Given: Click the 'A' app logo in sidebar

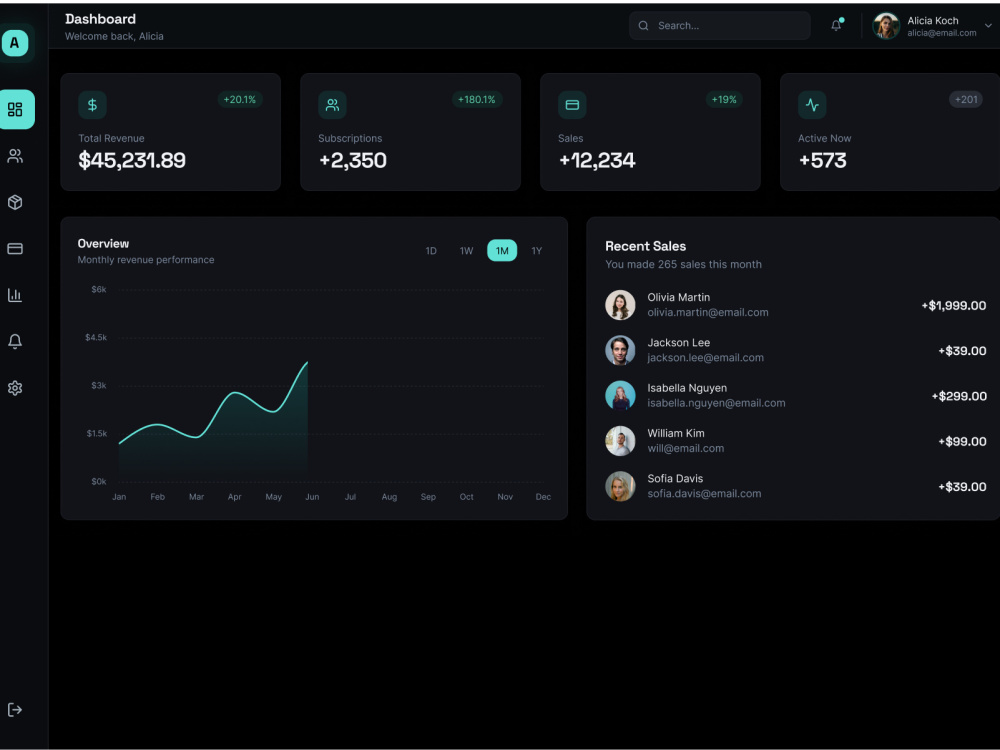Looking at the screenshot, I should [15, 43].
